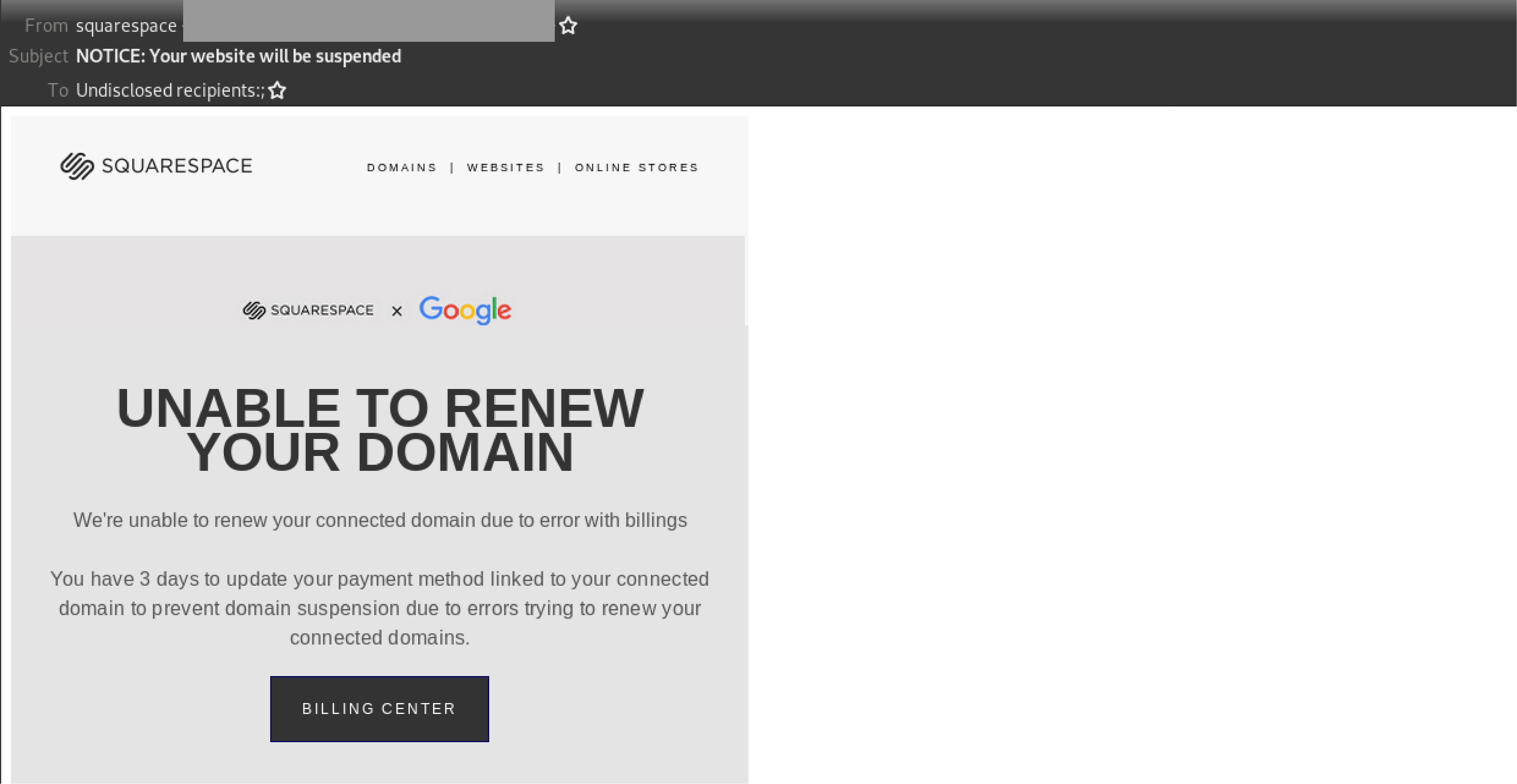
Task: Click the small Squarespace logo beside Google
Action: coord(308,310)
